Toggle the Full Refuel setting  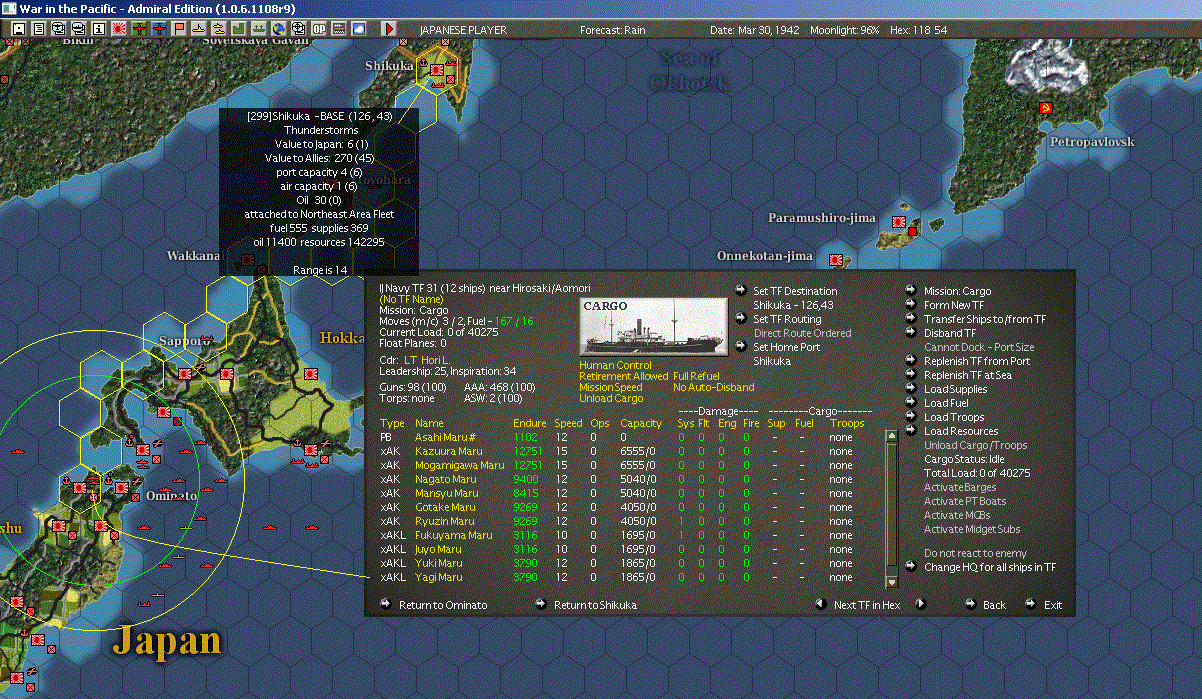[x=696, y=377]
